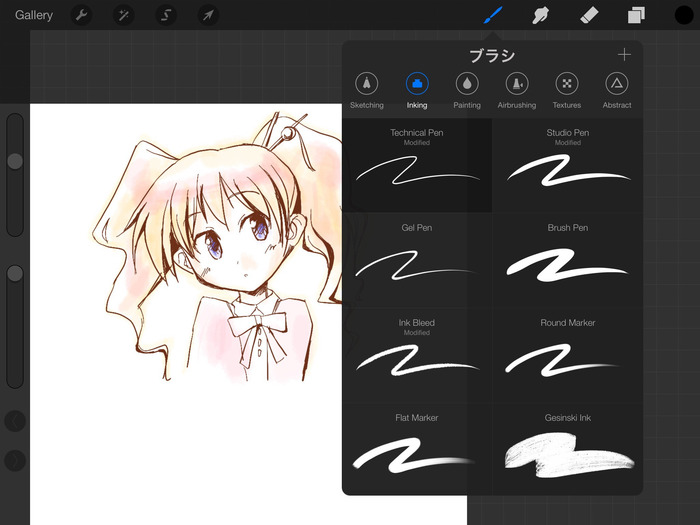Viewport: 700px width, 525px height.
Task: Switch to the Sketching brush set
Action: [367, 91]
